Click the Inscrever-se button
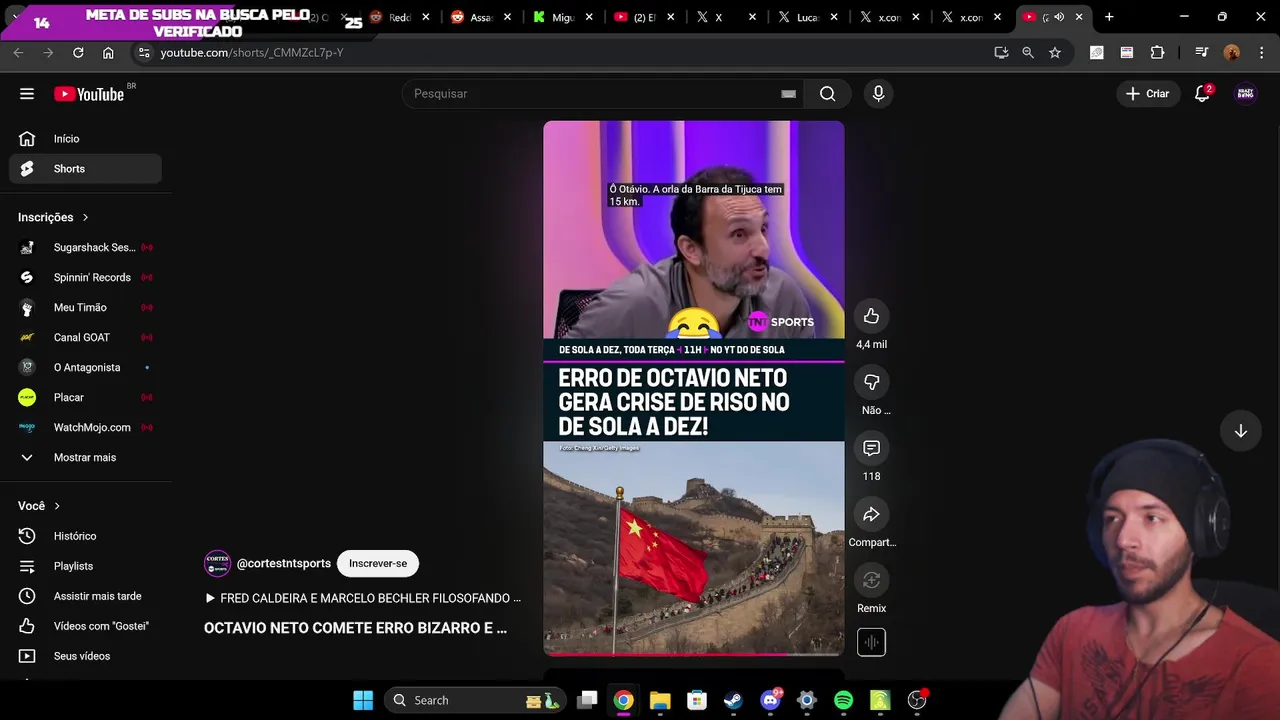Image resolution: width=1280 pixels, height=720 pixels. point(378,563)
